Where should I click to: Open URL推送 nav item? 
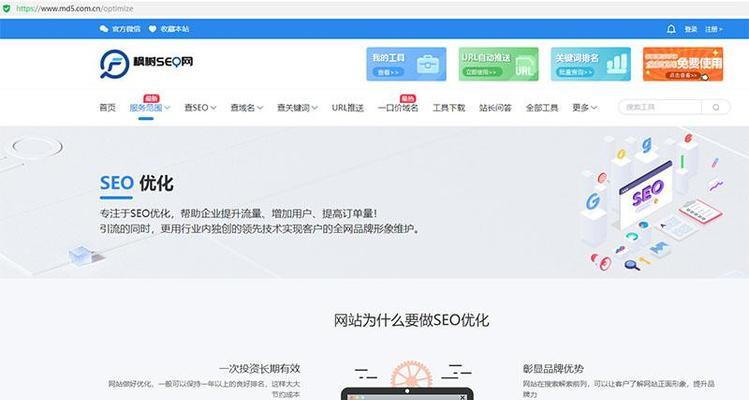348,108
